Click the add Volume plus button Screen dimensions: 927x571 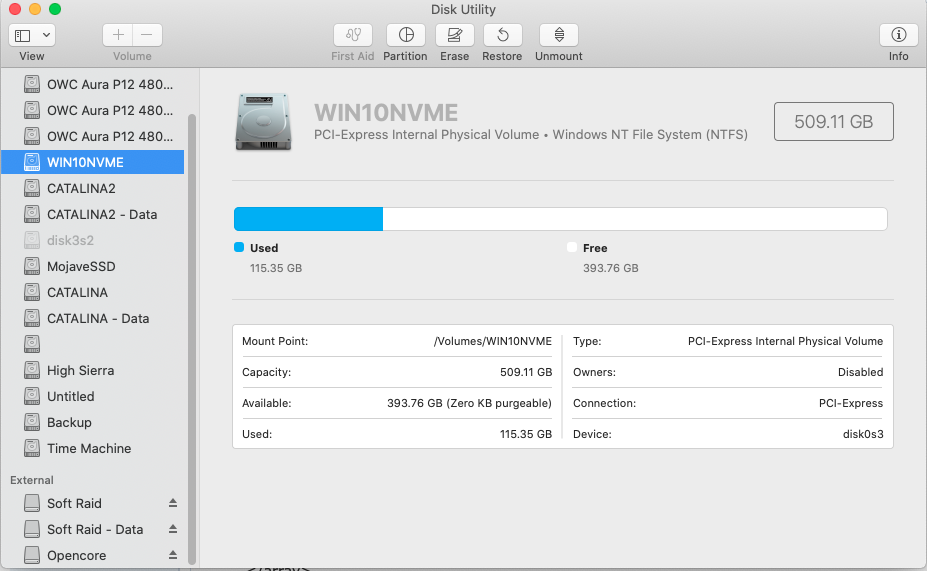click(118, 35)
